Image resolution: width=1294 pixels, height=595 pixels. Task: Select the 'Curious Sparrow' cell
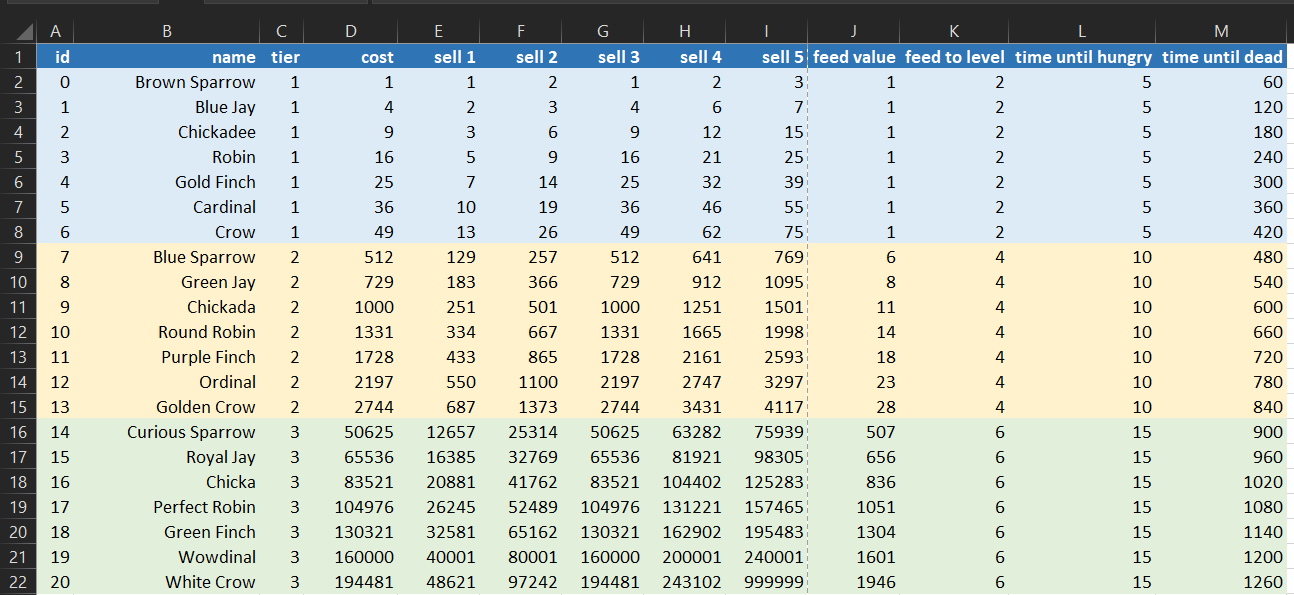click(x=167, y=432)
